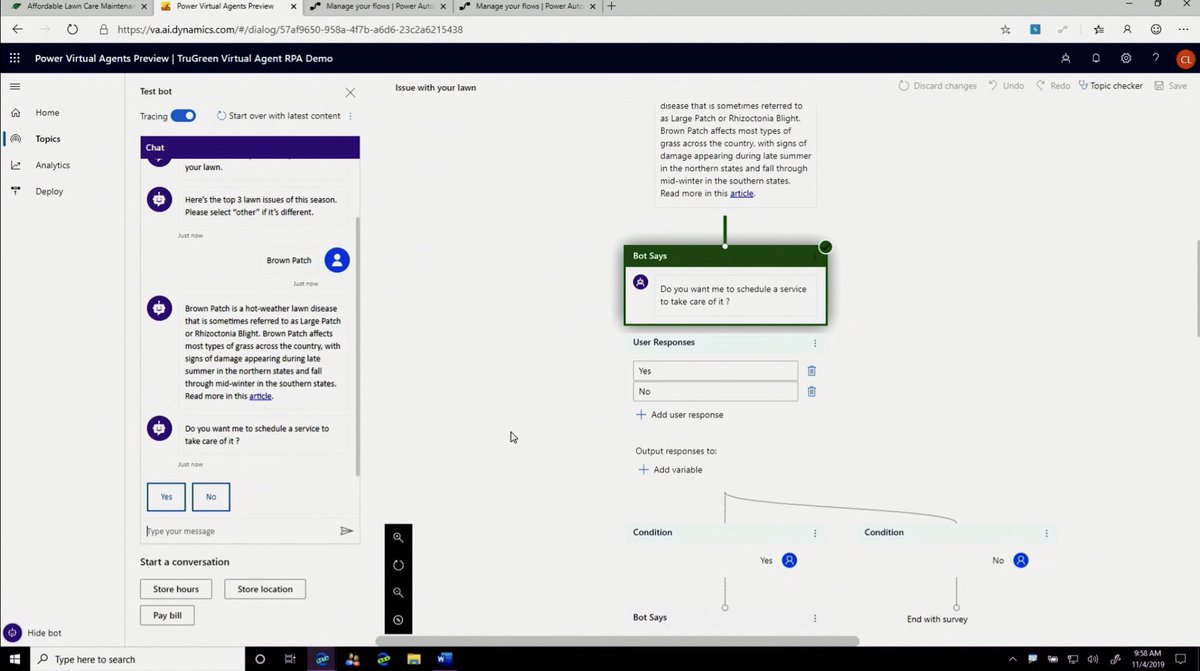The image size is (1200, 671).
Task: Open notifications bell
Action: pyautogui.click(x=1096, y=58)
